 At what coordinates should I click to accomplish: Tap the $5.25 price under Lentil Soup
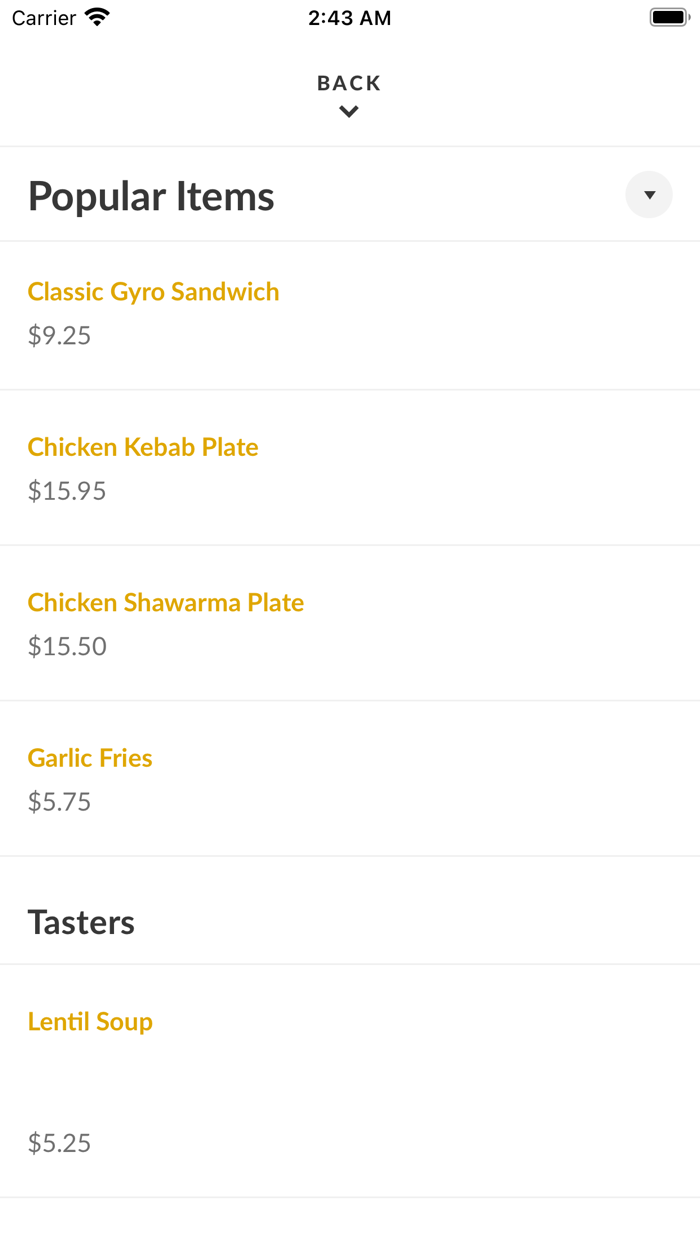59,1142
